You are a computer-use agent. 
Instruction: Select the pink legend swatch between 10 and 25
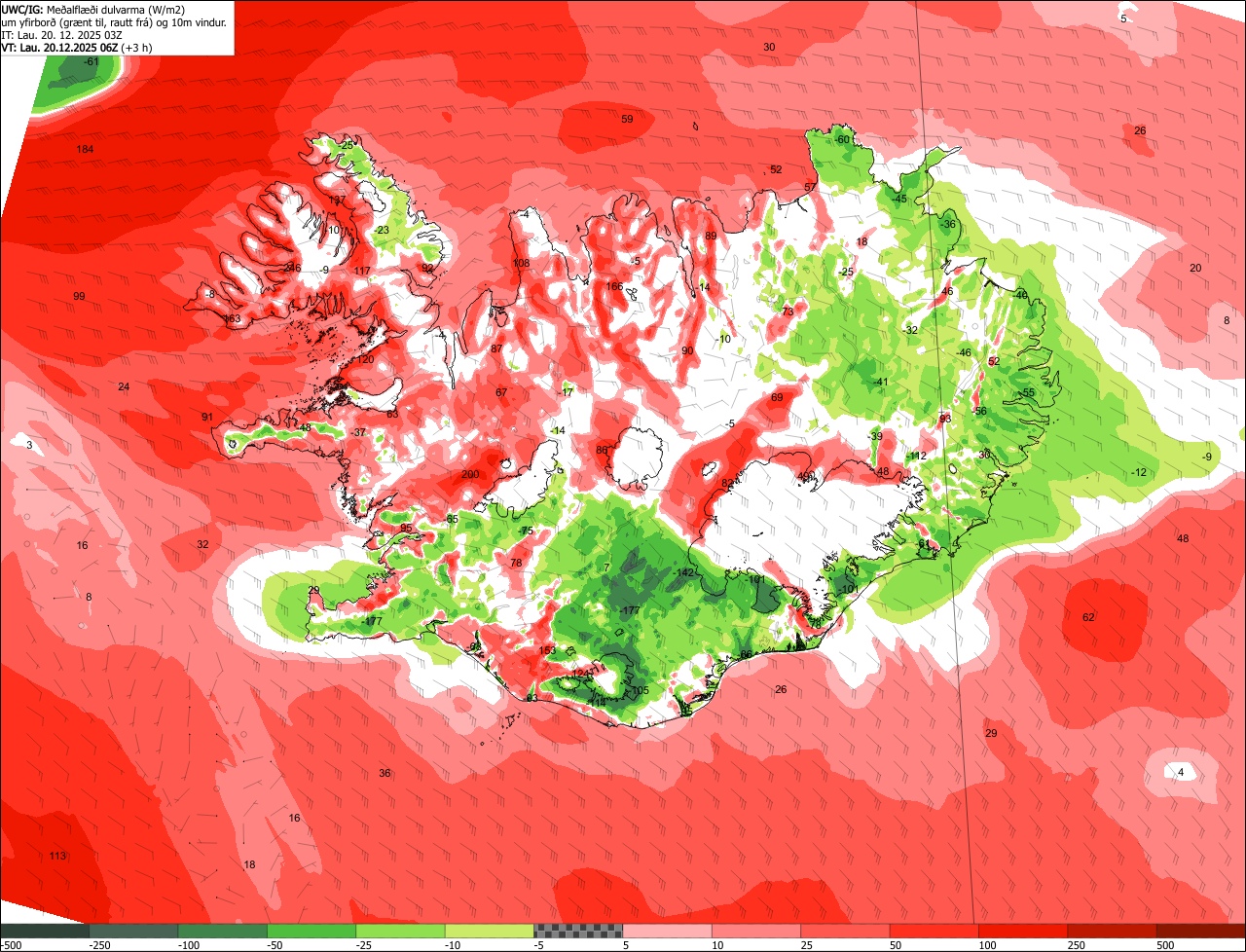tap(756, 931)
